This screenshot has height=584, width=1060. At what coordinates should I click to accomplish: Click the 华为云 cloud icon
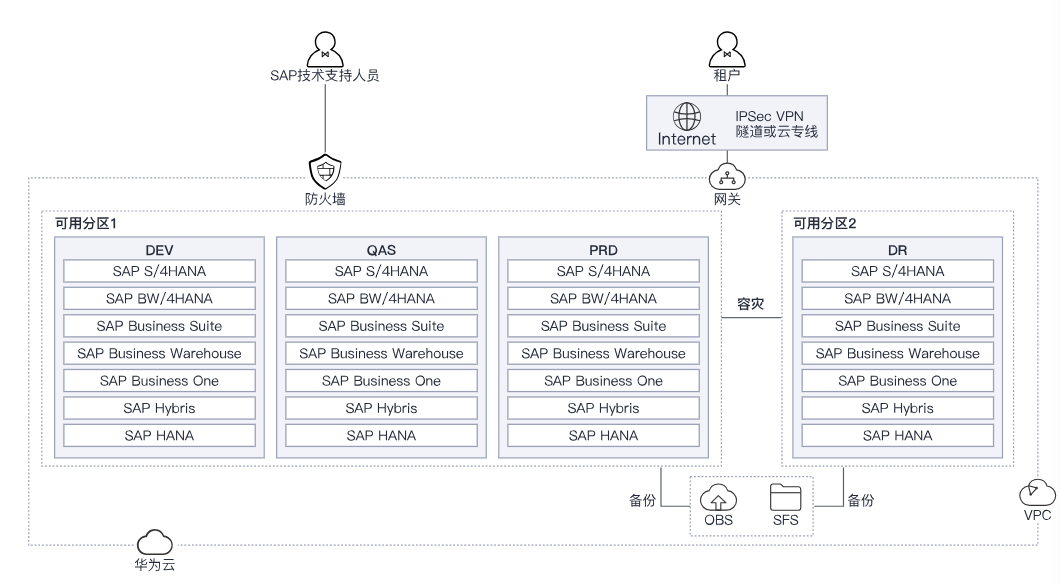pyautogui.click(x=155, y=543)
